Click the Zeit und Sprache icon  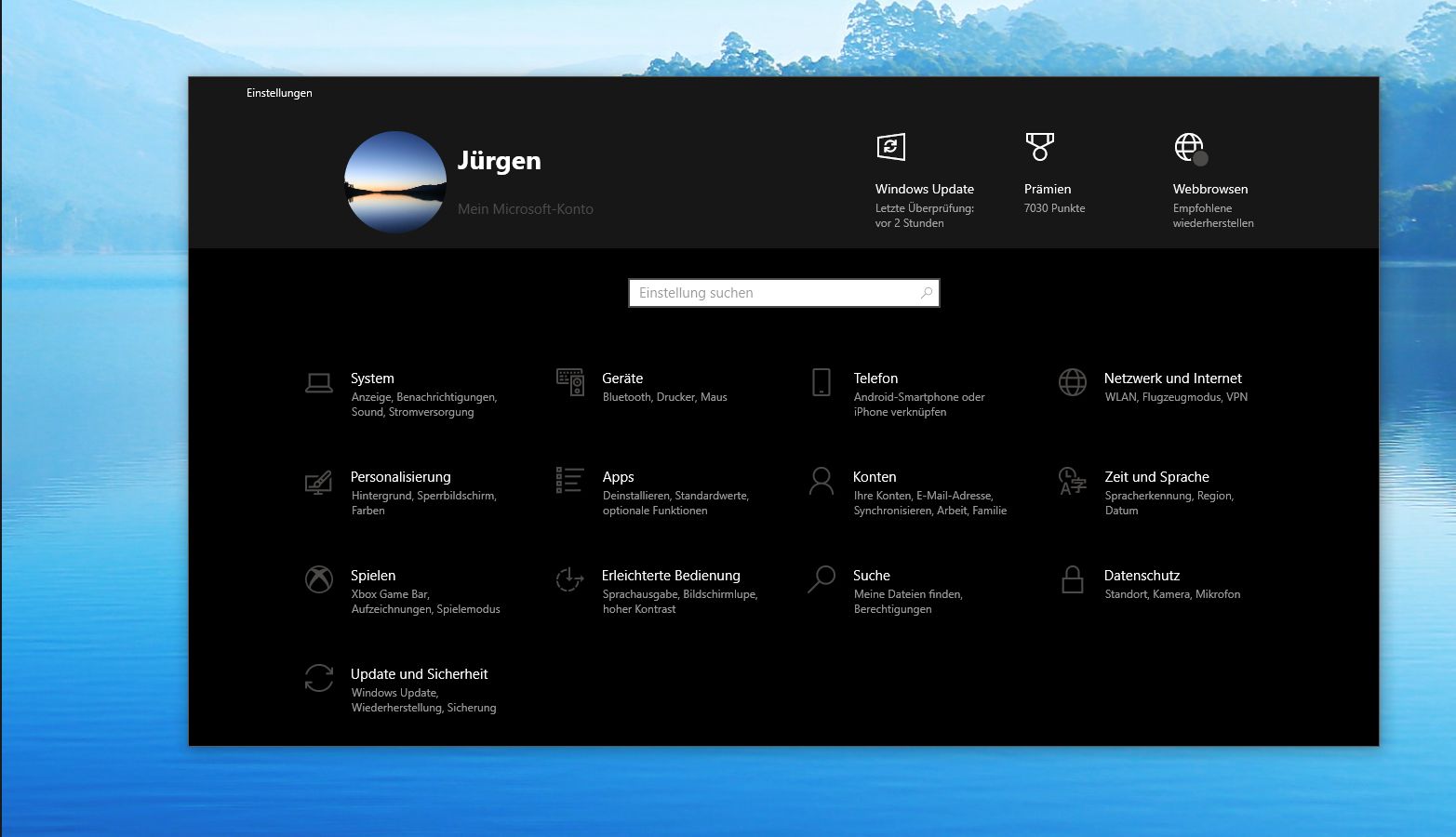pyautogui.click(x=1073, y=481)
